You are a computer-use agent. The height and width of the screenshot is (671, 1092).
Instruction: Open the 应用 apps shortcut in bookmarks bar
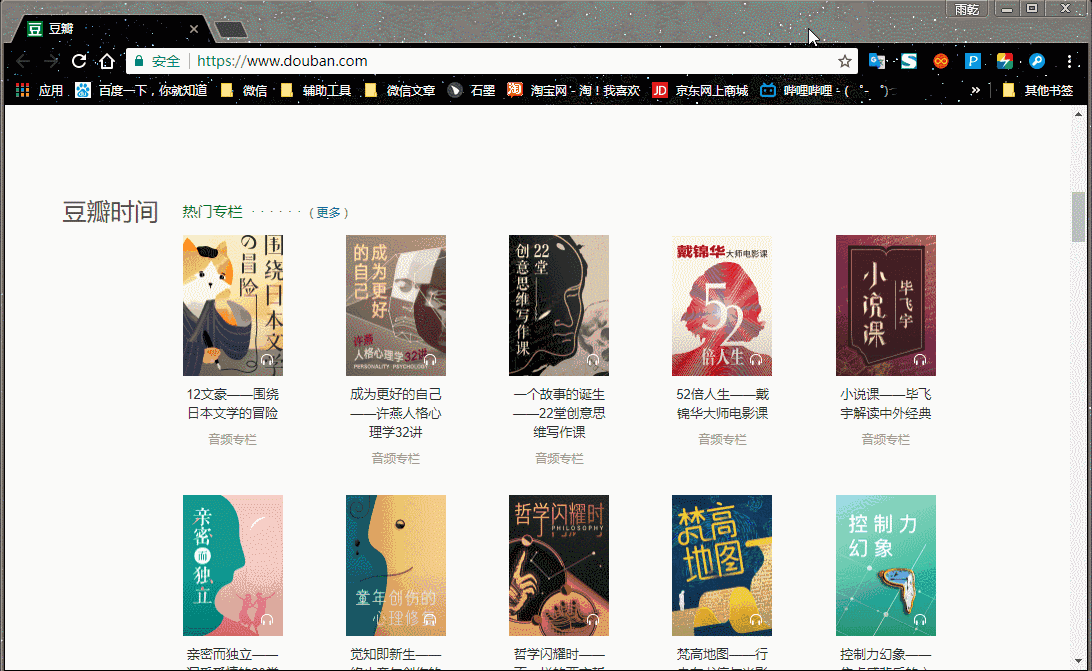coord(40,91)
